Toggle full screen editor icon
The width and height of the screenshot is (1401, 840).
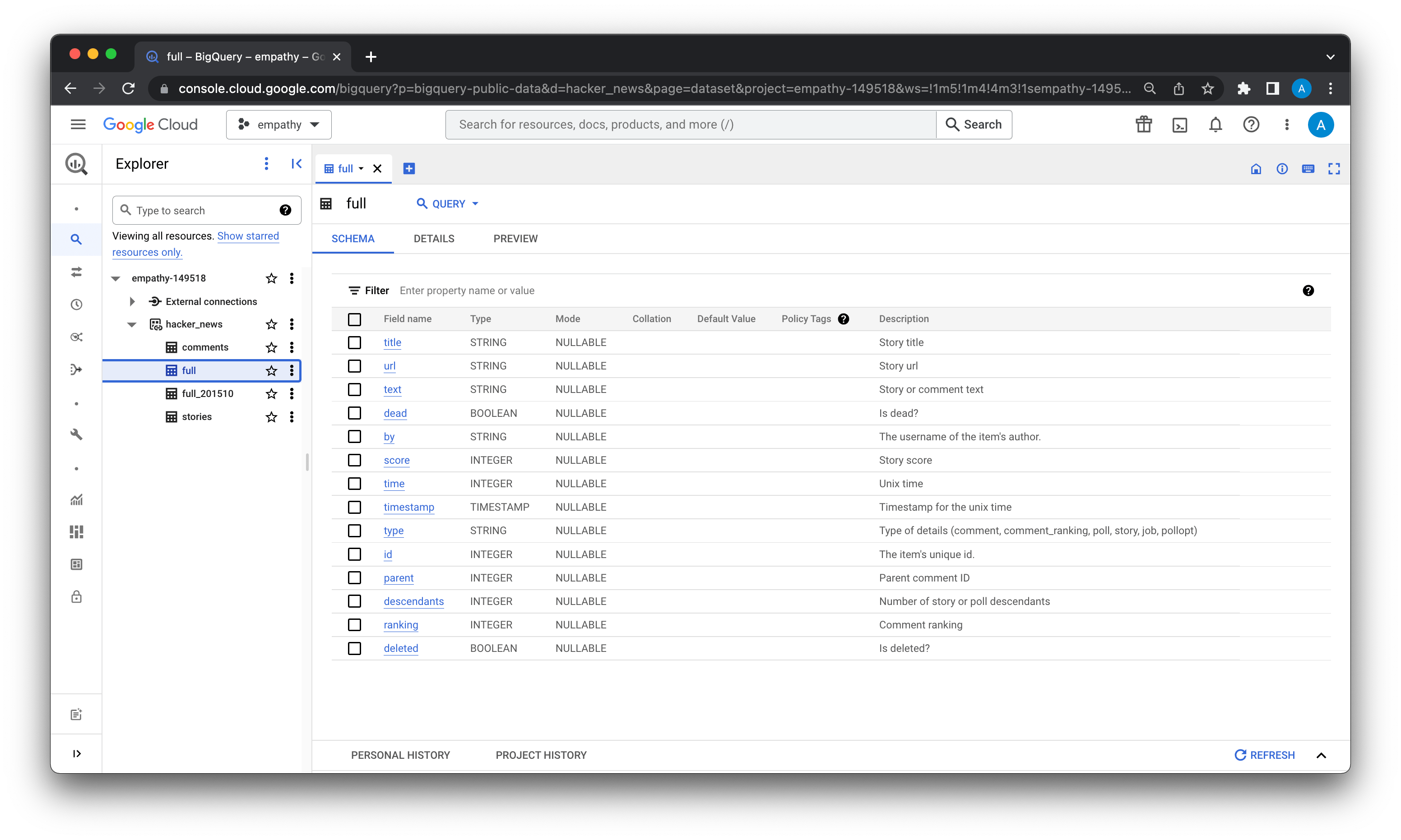tap(1334, 169)
